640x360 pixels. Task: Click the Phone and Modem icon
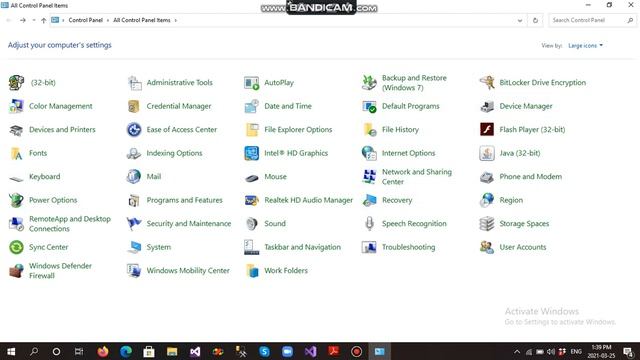487,177
